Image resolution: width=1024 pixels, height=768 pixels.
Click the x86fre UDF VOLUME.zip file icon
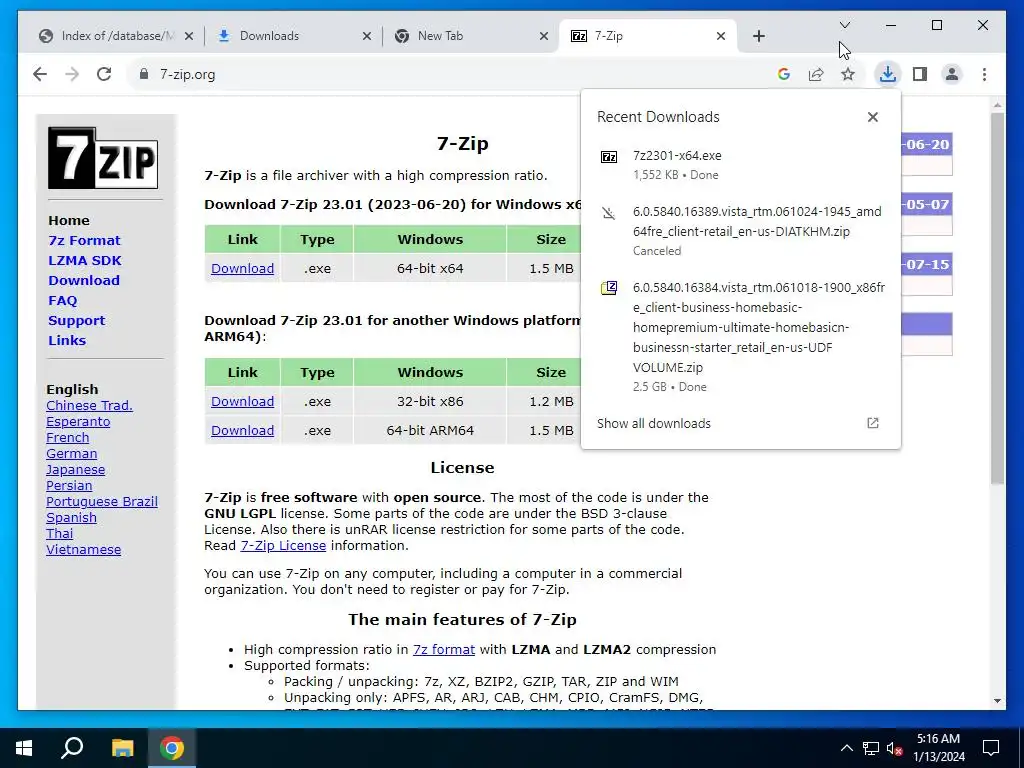click(609, 288)
